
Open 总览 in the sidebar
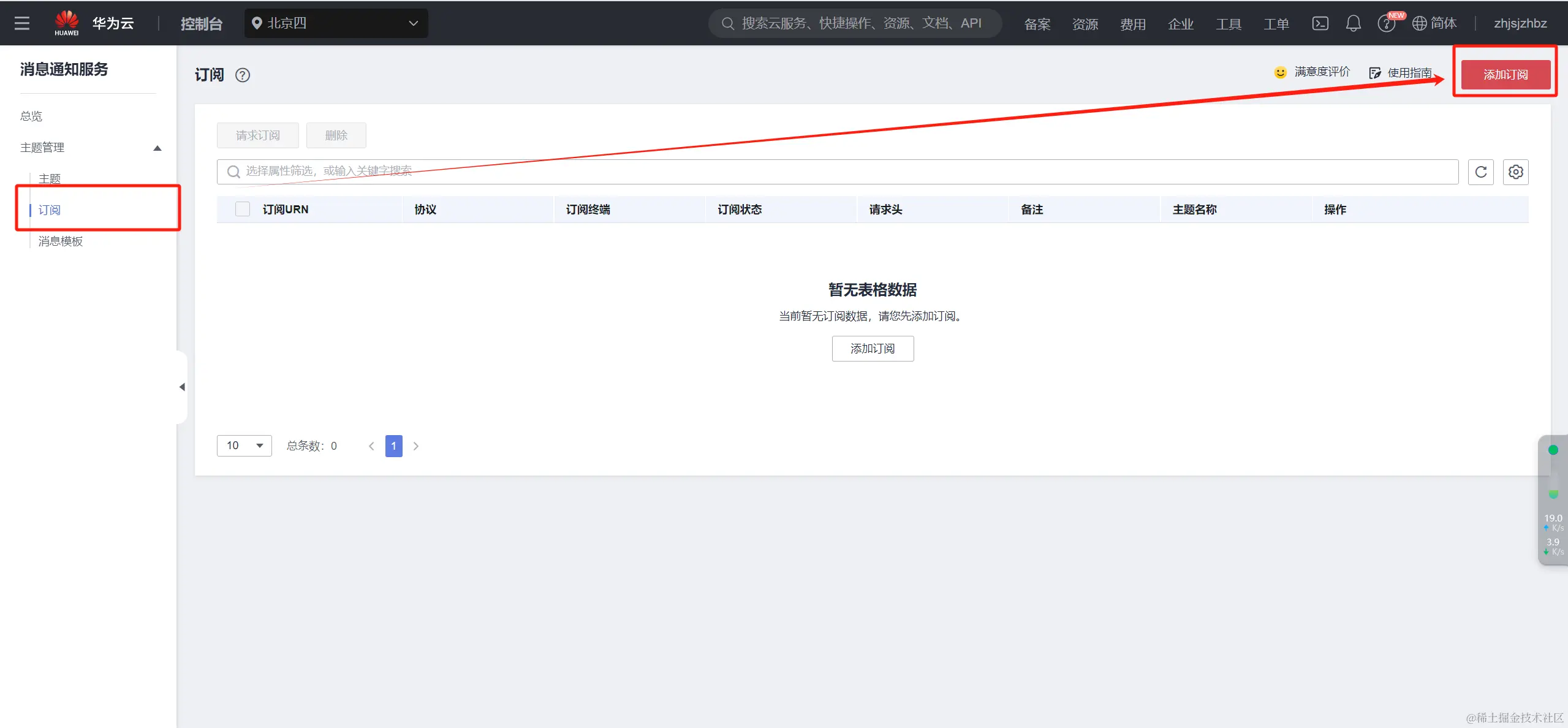tap(31, 116)
